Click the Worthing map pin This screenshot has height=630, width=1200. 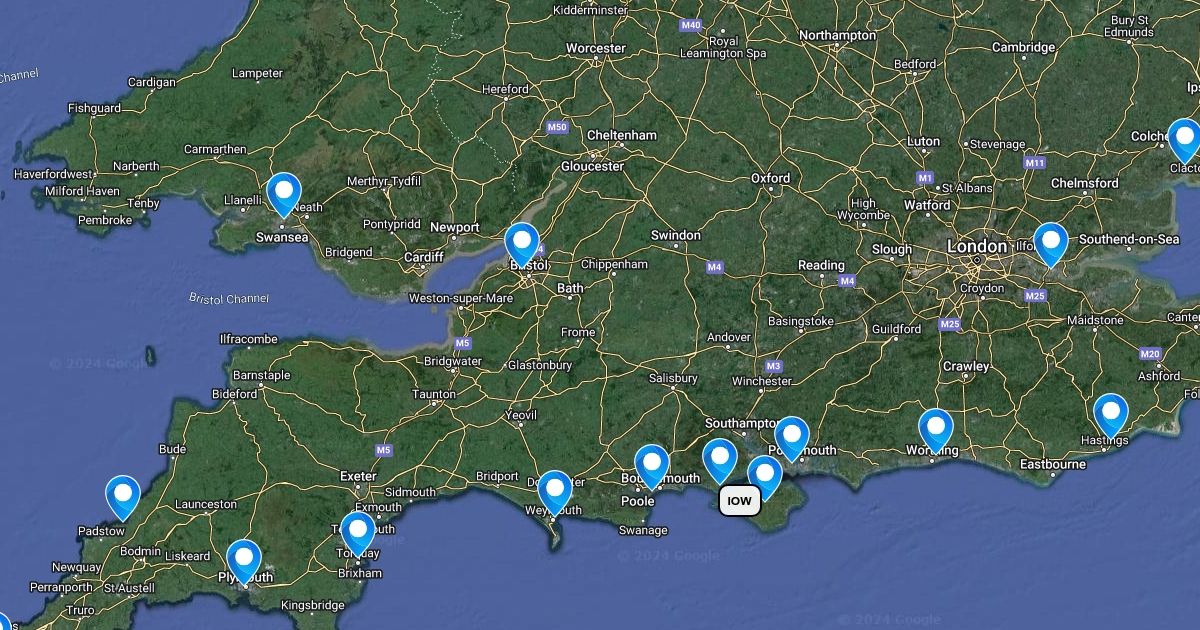(x=936, y=431)
